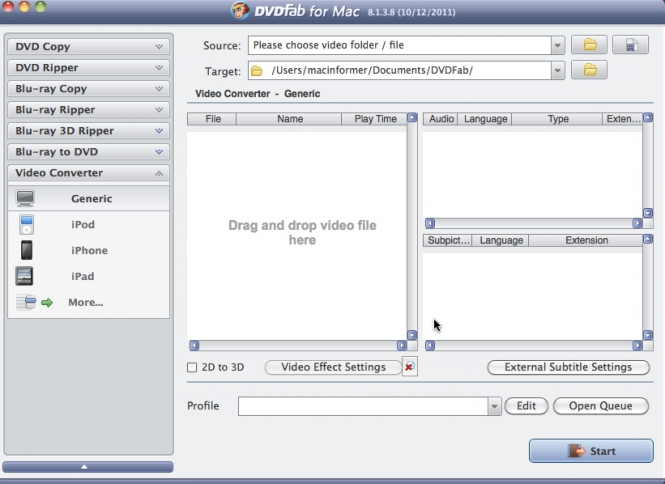Click the Type column header in audio list
The height and width of the screenshot is (484, 665).
557,119
